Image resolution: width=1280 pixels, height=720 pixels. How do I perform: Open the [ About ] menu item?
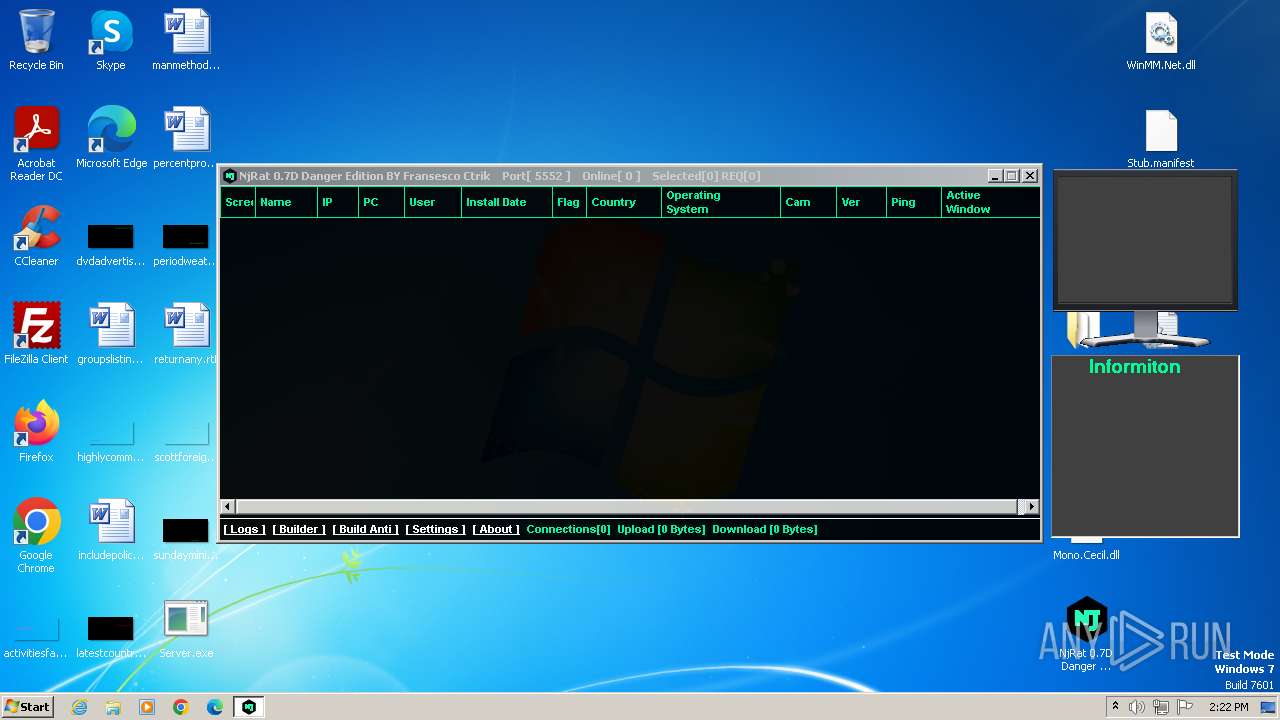pyautogui.click(x=496, y=529)
